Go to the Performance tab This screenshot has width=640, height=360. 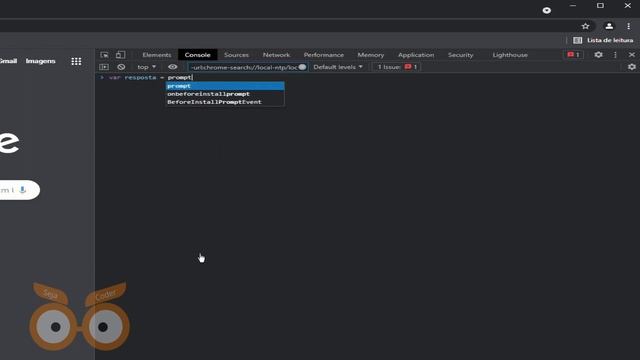324,55
